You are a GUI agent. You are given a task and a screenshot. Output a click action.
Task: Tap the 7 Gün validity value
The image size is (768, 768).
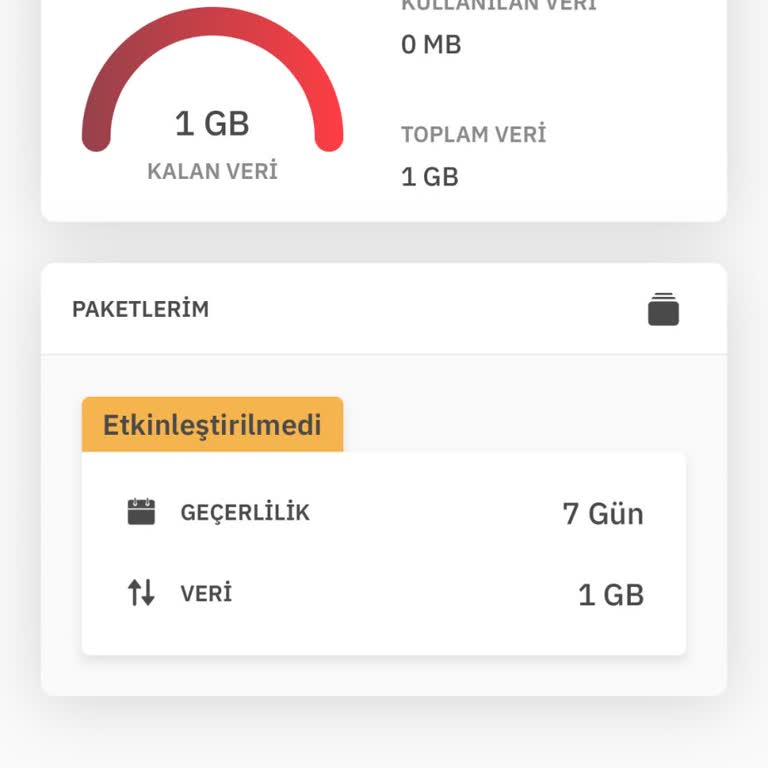[x=603, y=514]
